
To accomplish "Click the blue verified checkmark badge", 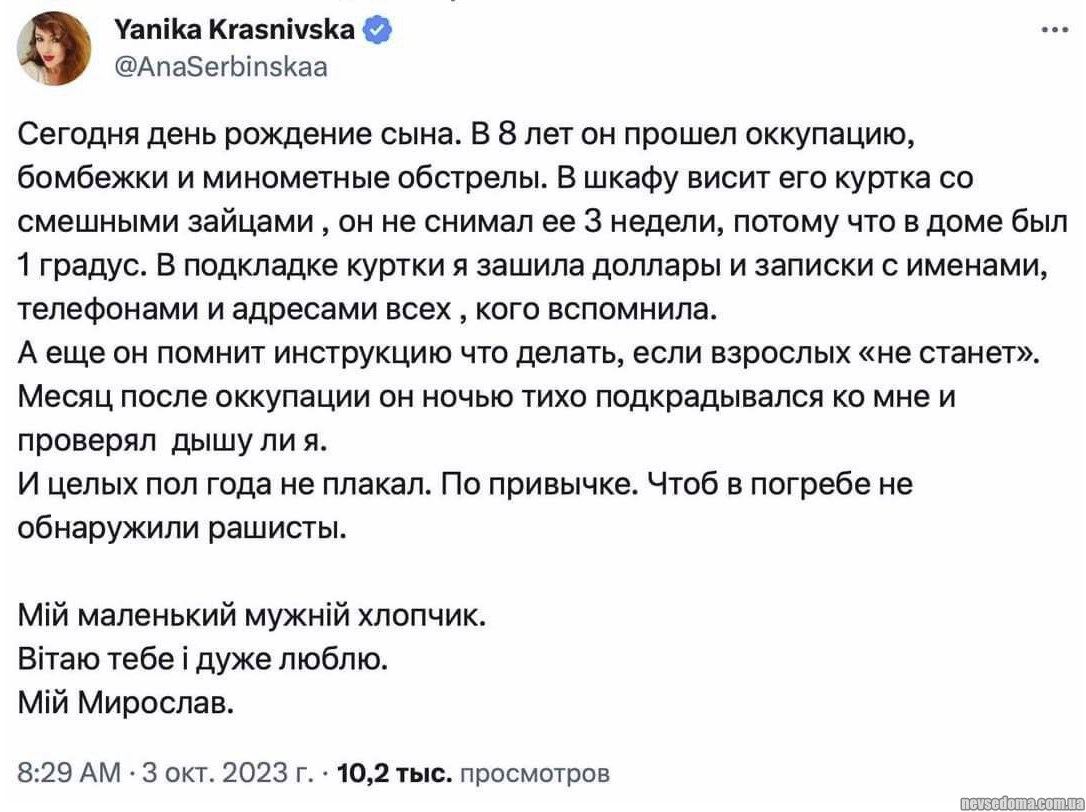I will 376,30.
